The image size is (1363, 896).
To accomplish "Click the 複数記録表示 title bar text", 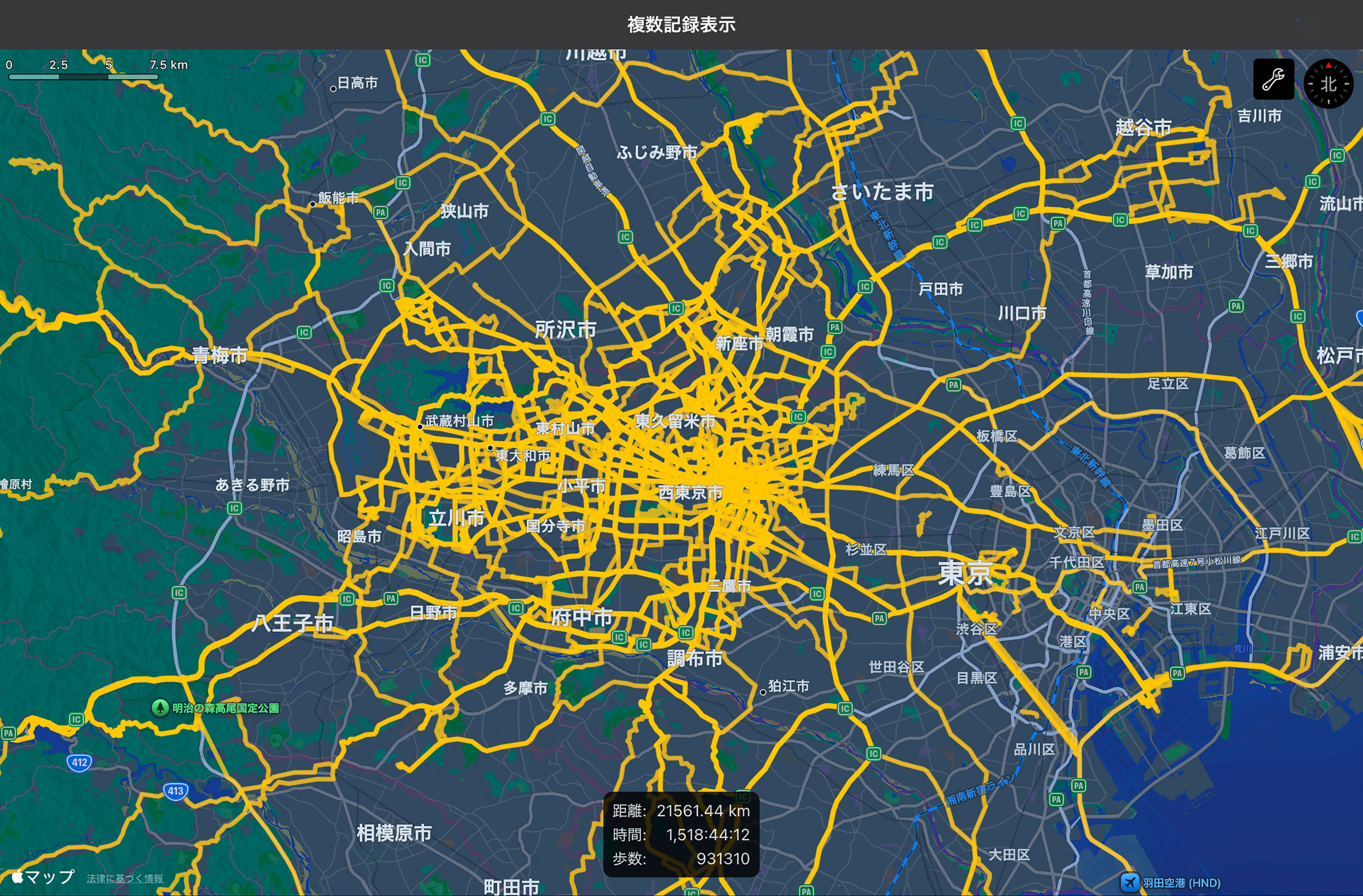I will tap(681, 25).
